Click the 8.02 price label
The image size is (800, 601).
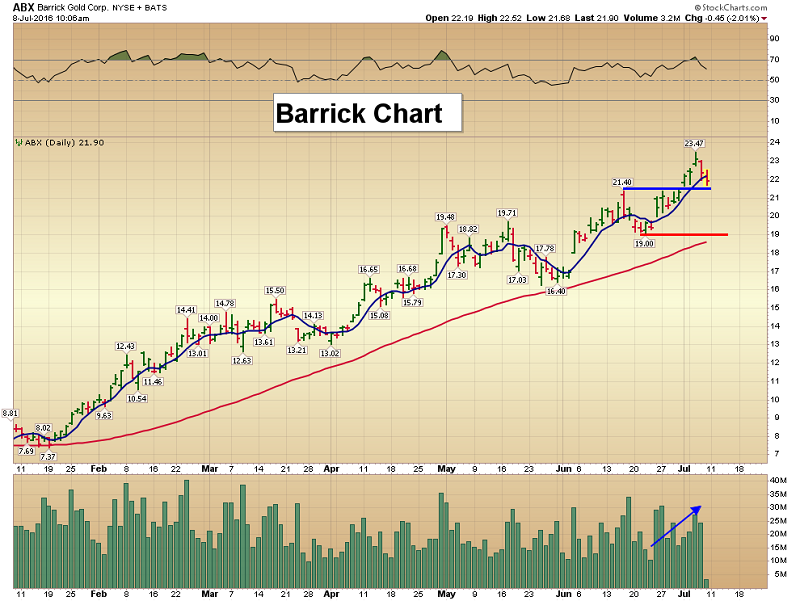43,428
